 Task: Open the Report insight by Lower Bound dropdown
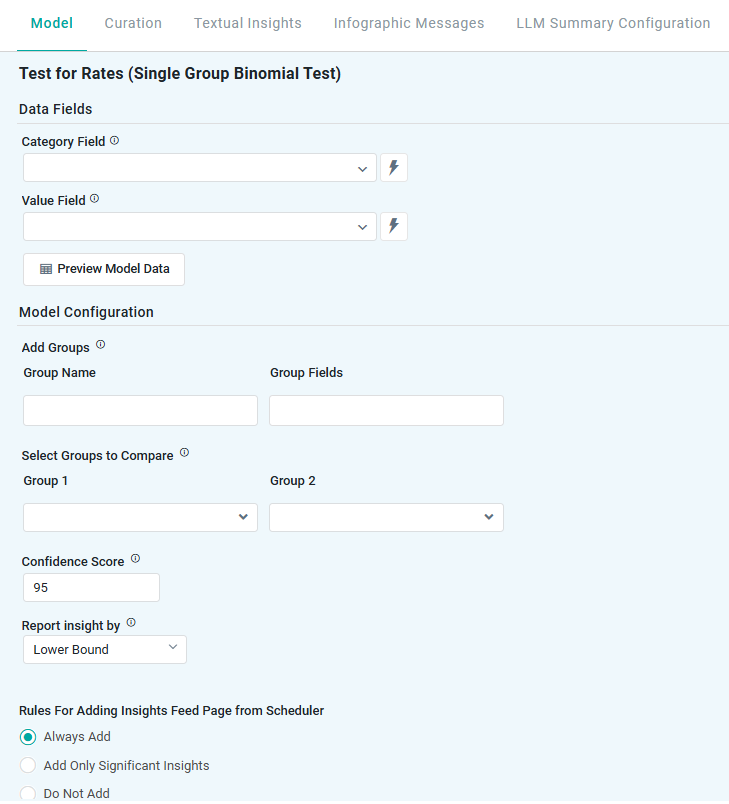point(104,650)
